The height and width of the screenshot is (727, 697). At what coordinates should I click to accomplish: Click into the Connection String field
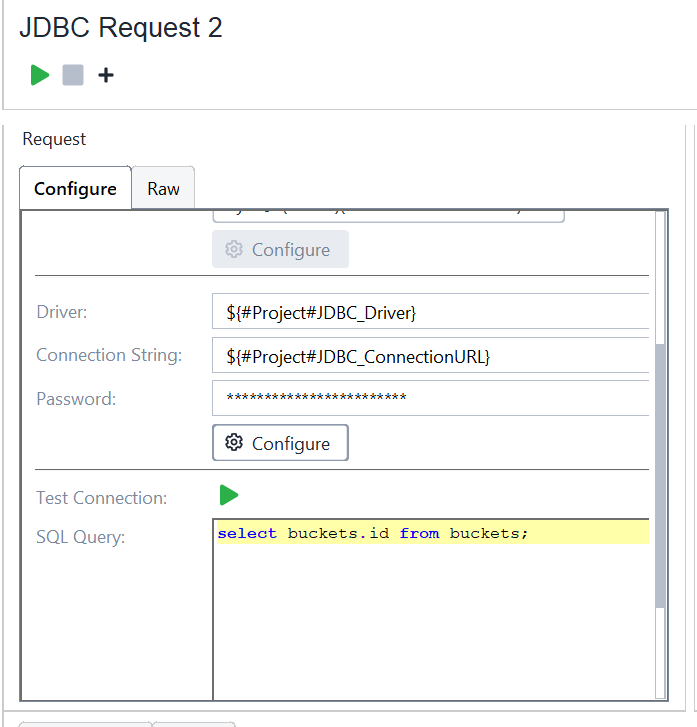click(430, 356)
